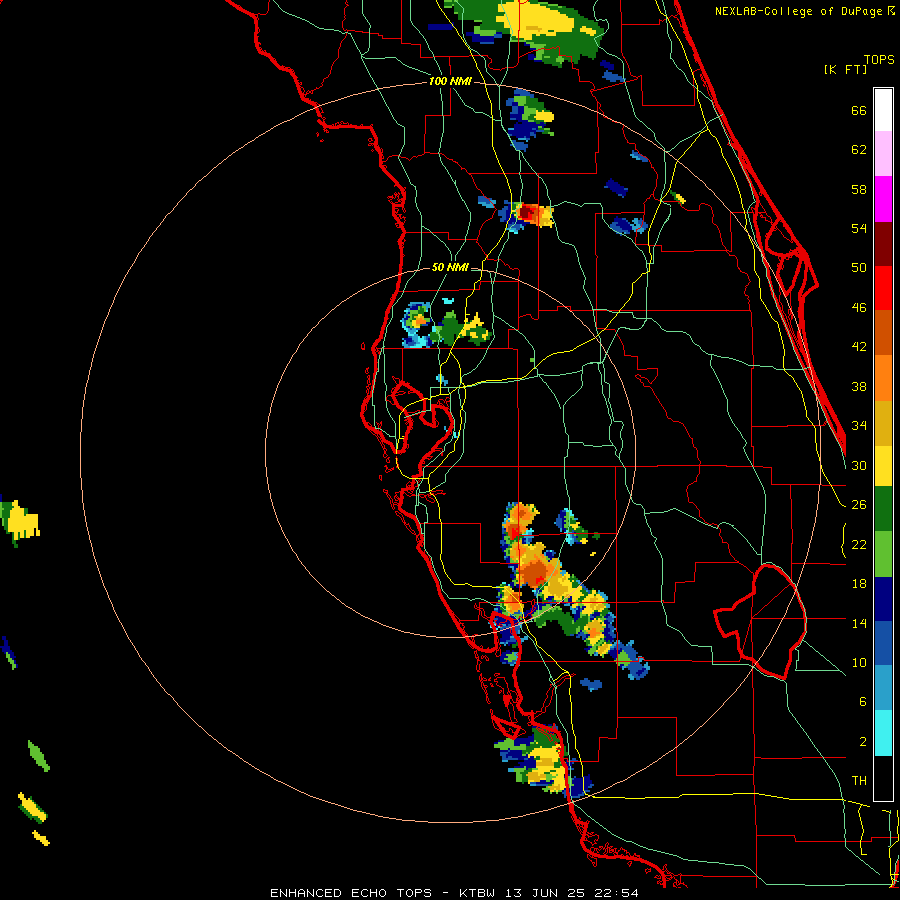Select the dark orange 42-46 kft swatch
Image resolution: width=900 pixels, height=900 pixels.
[883, 333]
